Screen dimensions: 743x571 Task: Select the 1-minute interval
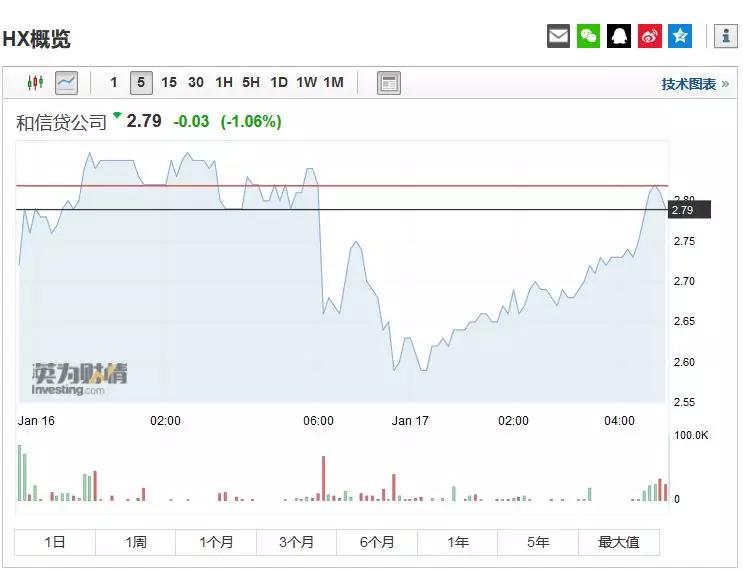coord(114,83)
